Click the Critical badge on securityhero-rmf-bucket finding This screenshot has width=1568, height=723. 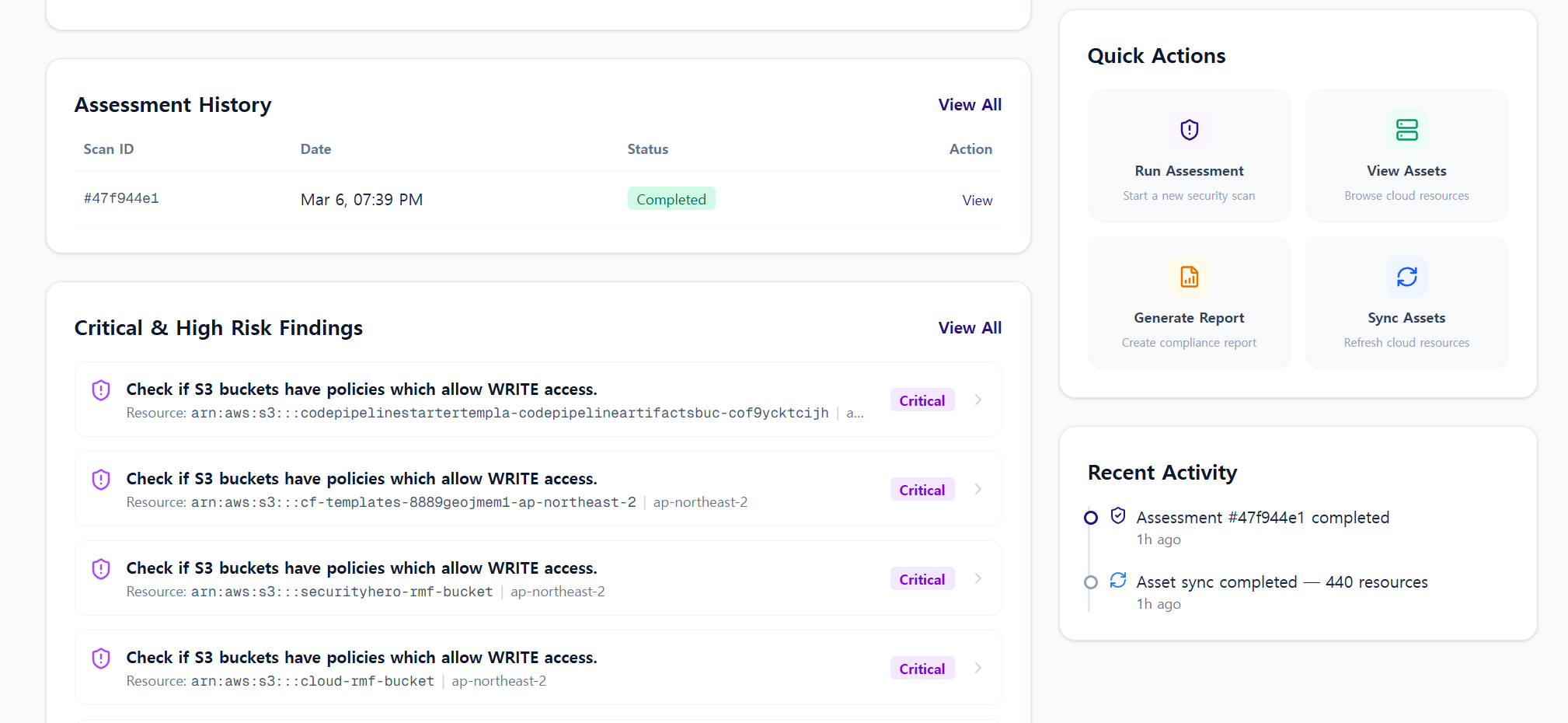click(922, 579)
